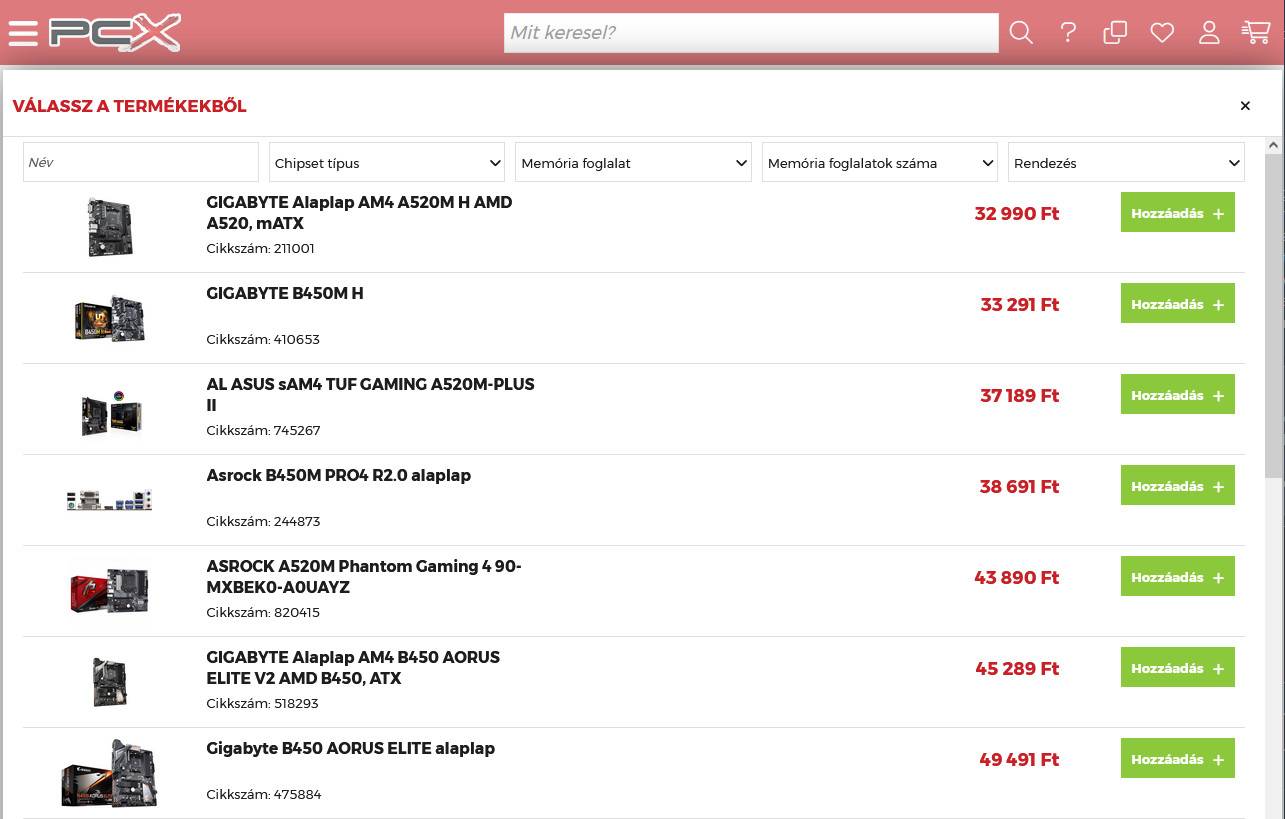The image size is (1285, 819).
Task: Add Asrock B450M PRO4 R2.0 via Hozzáadás
Action: pos(1177,486)
